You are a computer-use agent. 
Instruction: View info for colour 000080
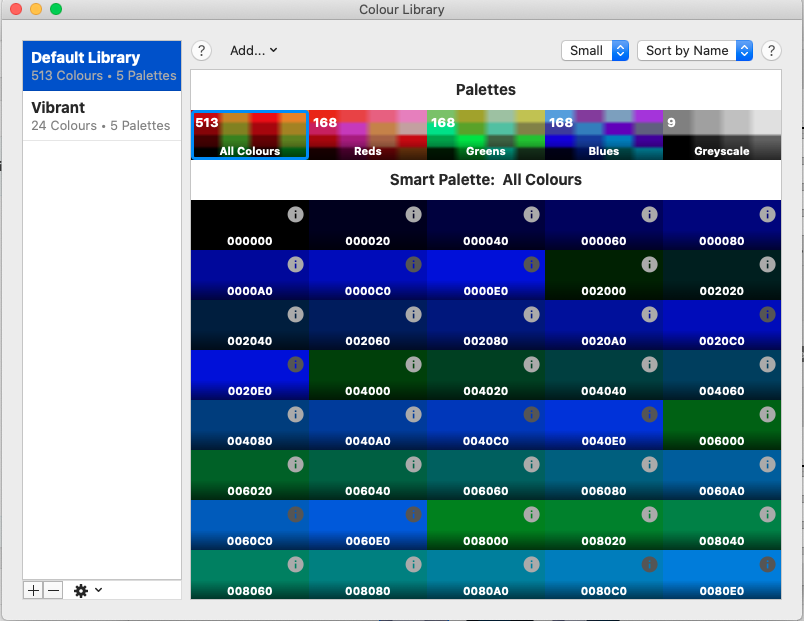[767, 214]
